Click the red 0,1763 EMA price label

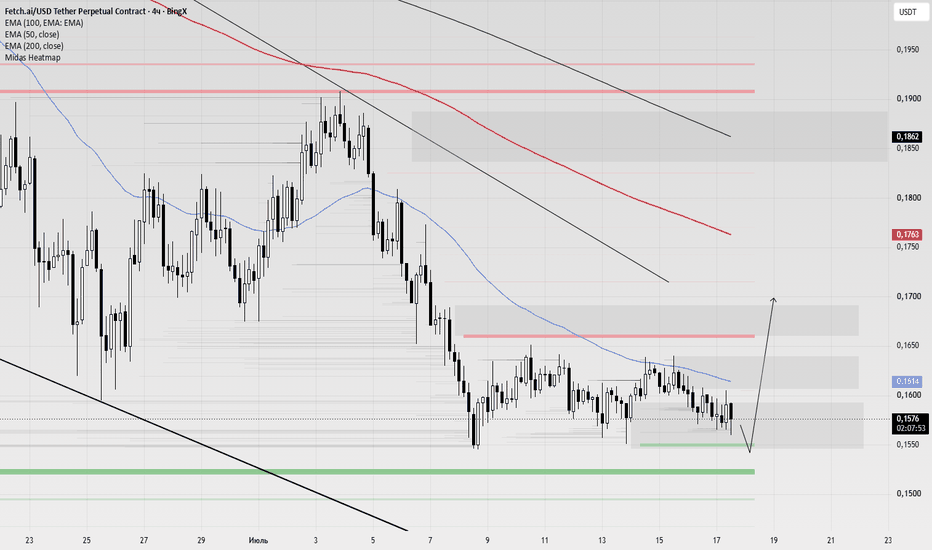tap(908, 235)
